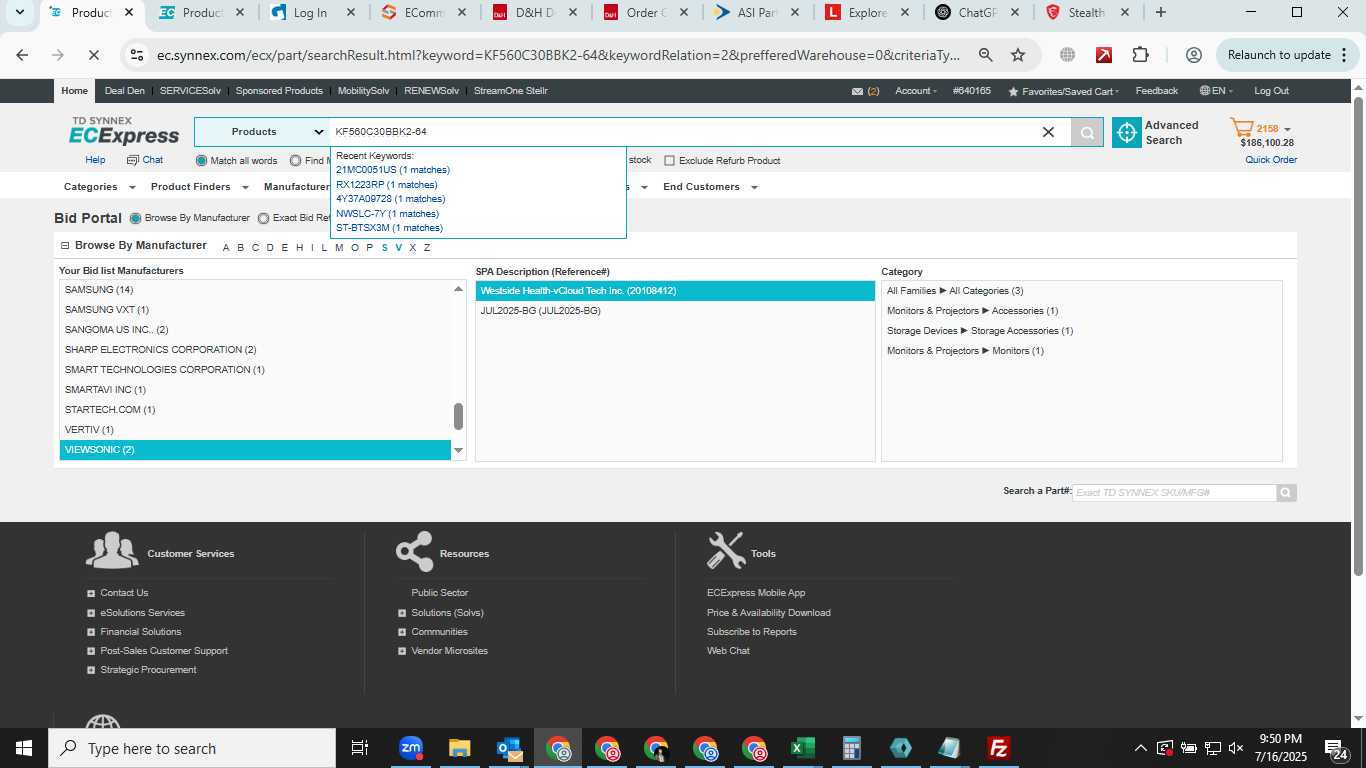Click the Search a Part# input field

click(1174, 492)
